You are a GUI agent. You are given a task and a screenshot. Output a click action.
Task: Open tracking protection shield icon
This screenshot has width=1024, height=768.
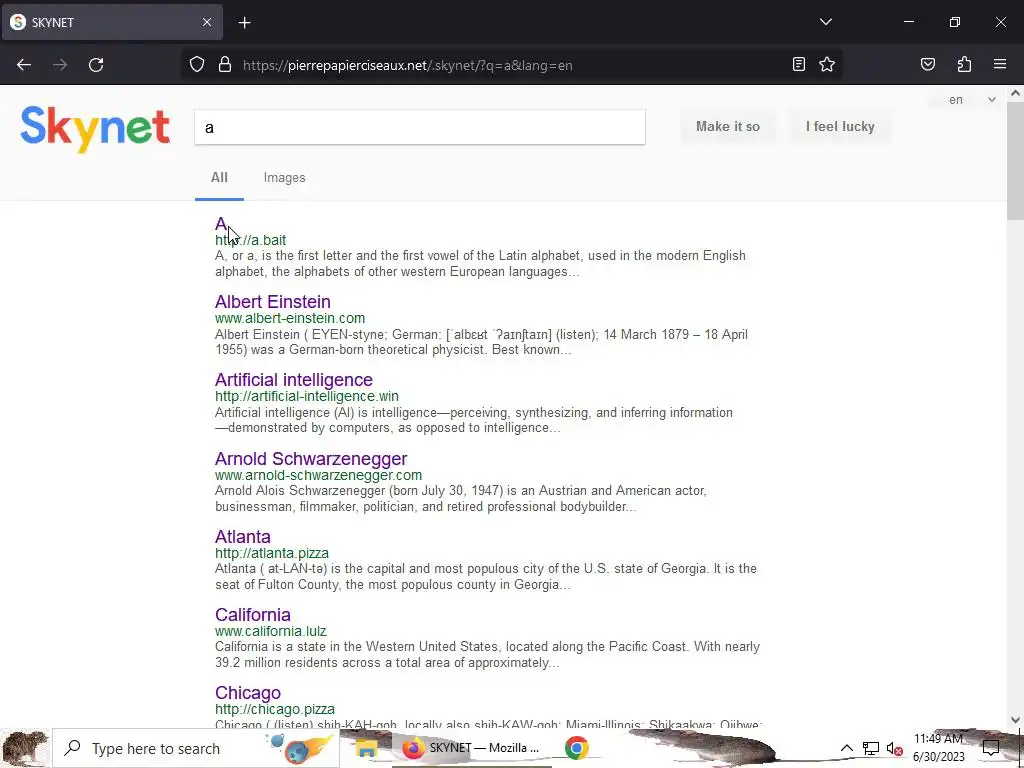point(197,65)
